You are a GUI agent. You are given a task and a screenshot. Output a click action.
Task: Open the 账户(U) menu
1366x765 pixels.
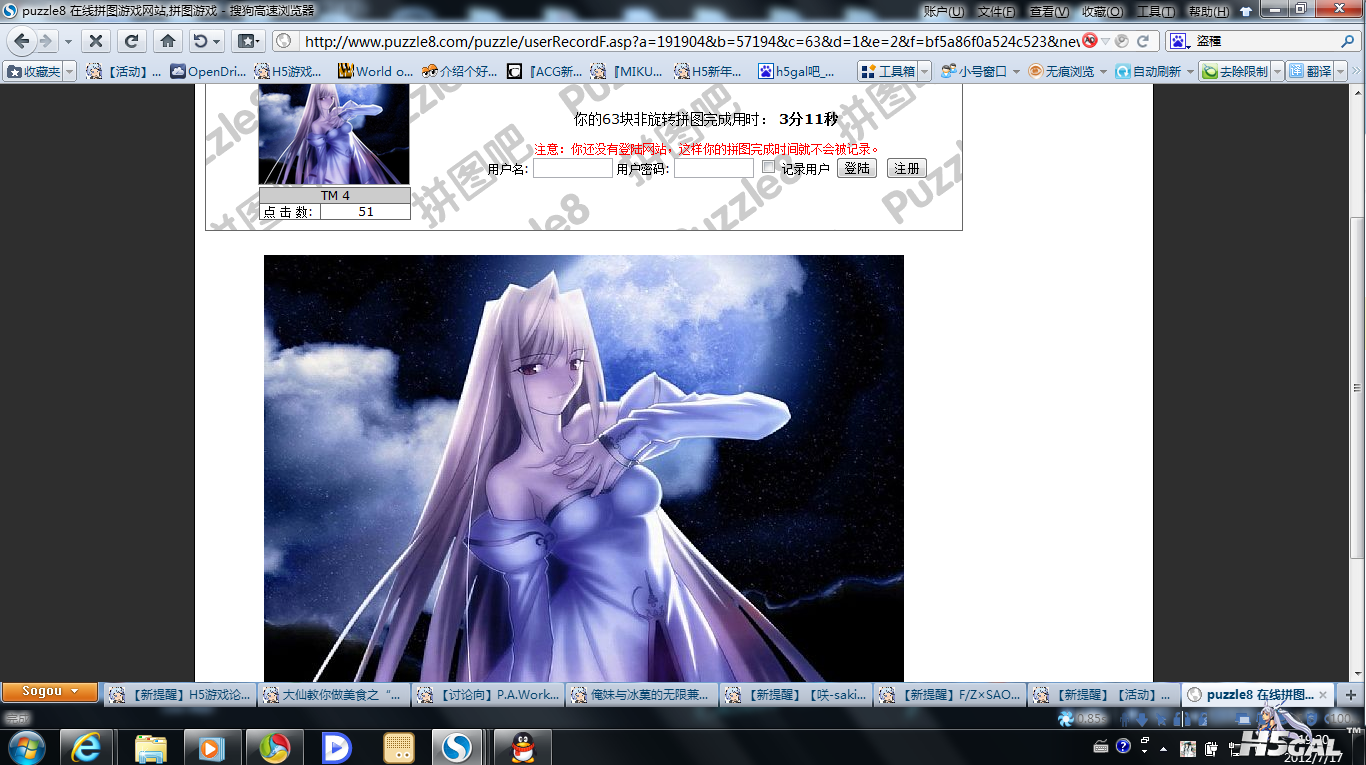click(943, 11)
